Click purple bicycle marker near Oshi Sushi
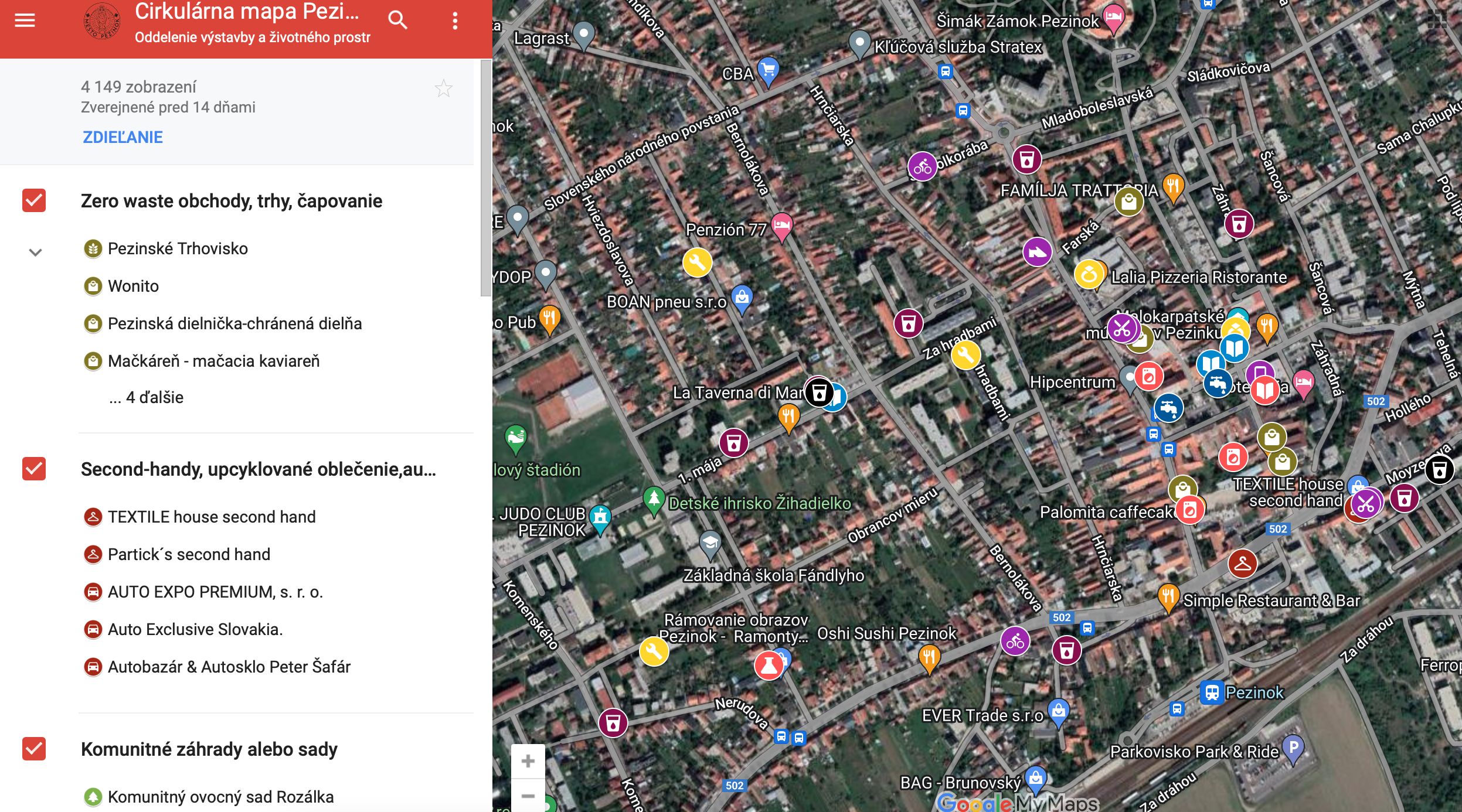 1015,642
